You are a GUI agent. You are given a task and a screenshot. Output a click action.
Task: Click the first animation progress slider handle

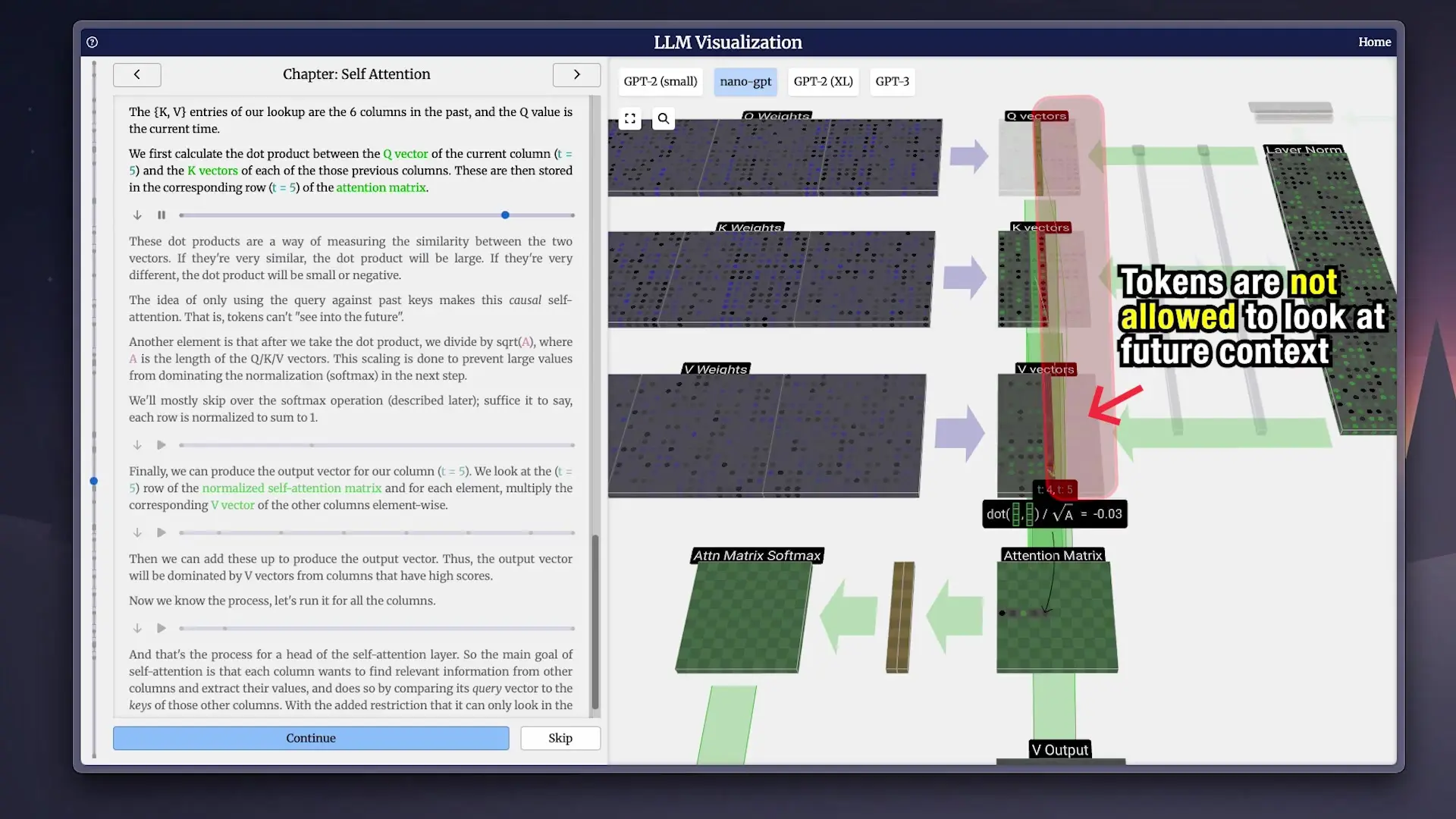coord(505,215)
